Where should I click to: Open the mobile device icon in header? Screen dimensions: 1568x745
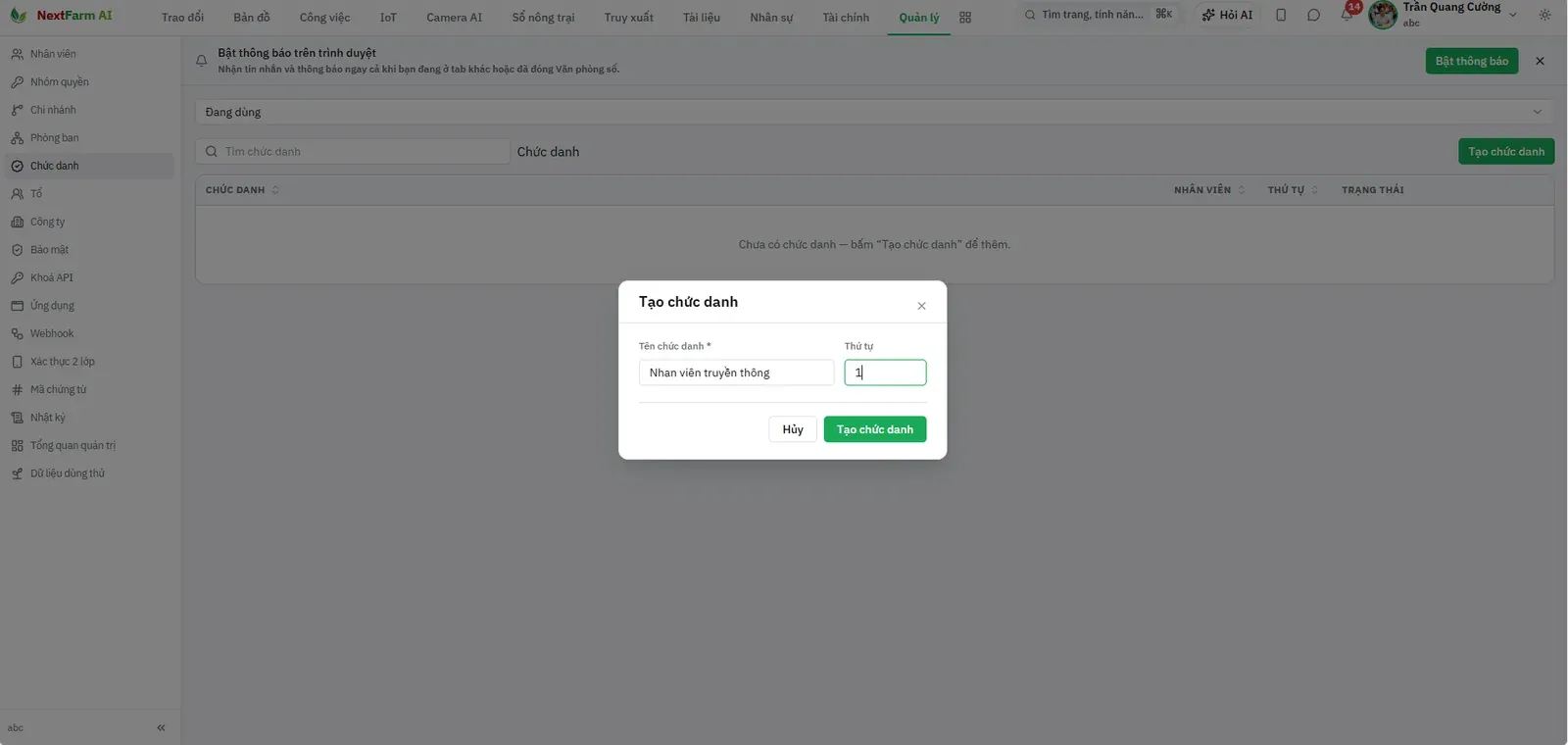(1281, 15)
